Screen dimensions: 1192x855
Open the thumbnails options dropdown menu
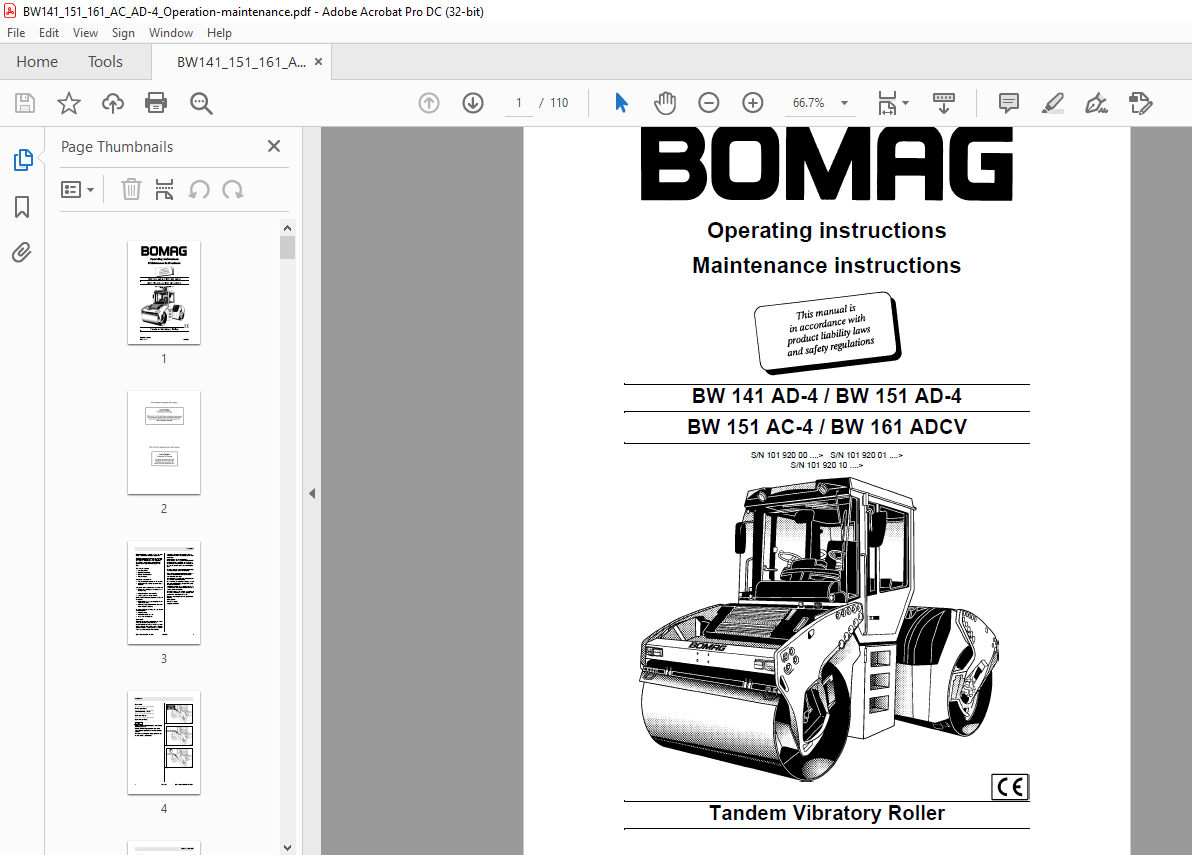click(x=78, y=189)
